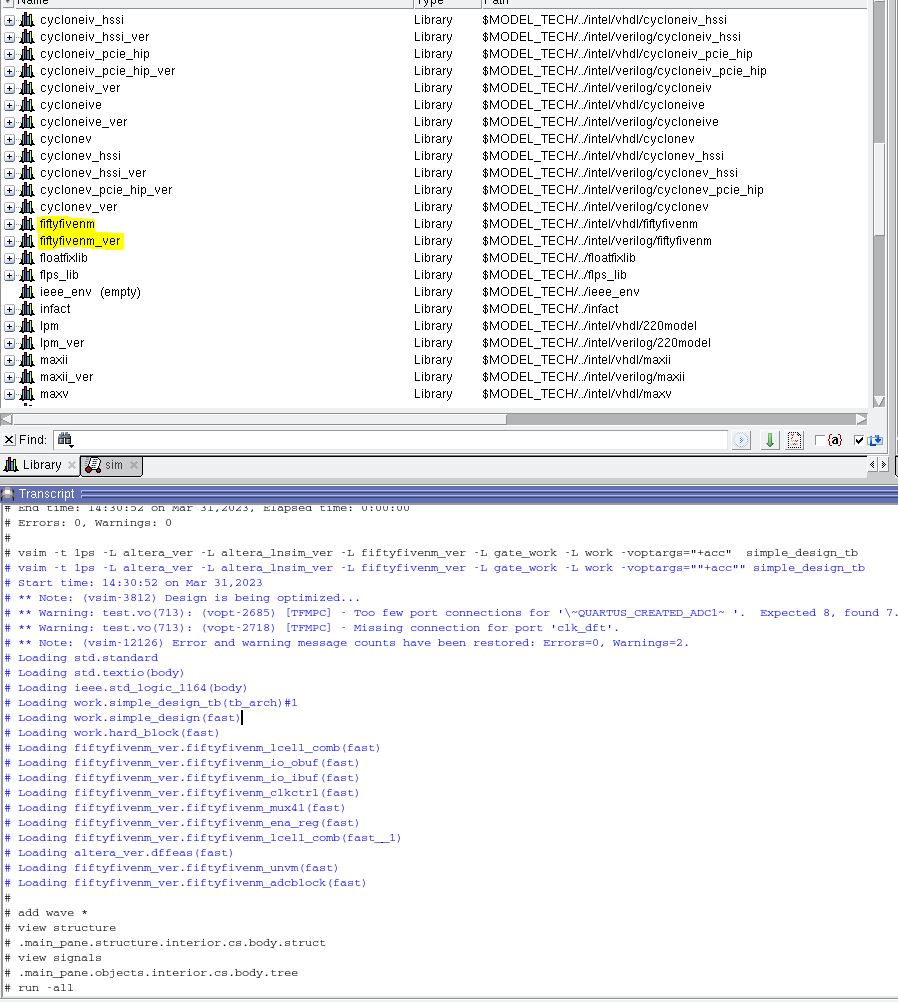
Task: Click the fiftyfivenm_ver library icon
Action: (27, 241)
